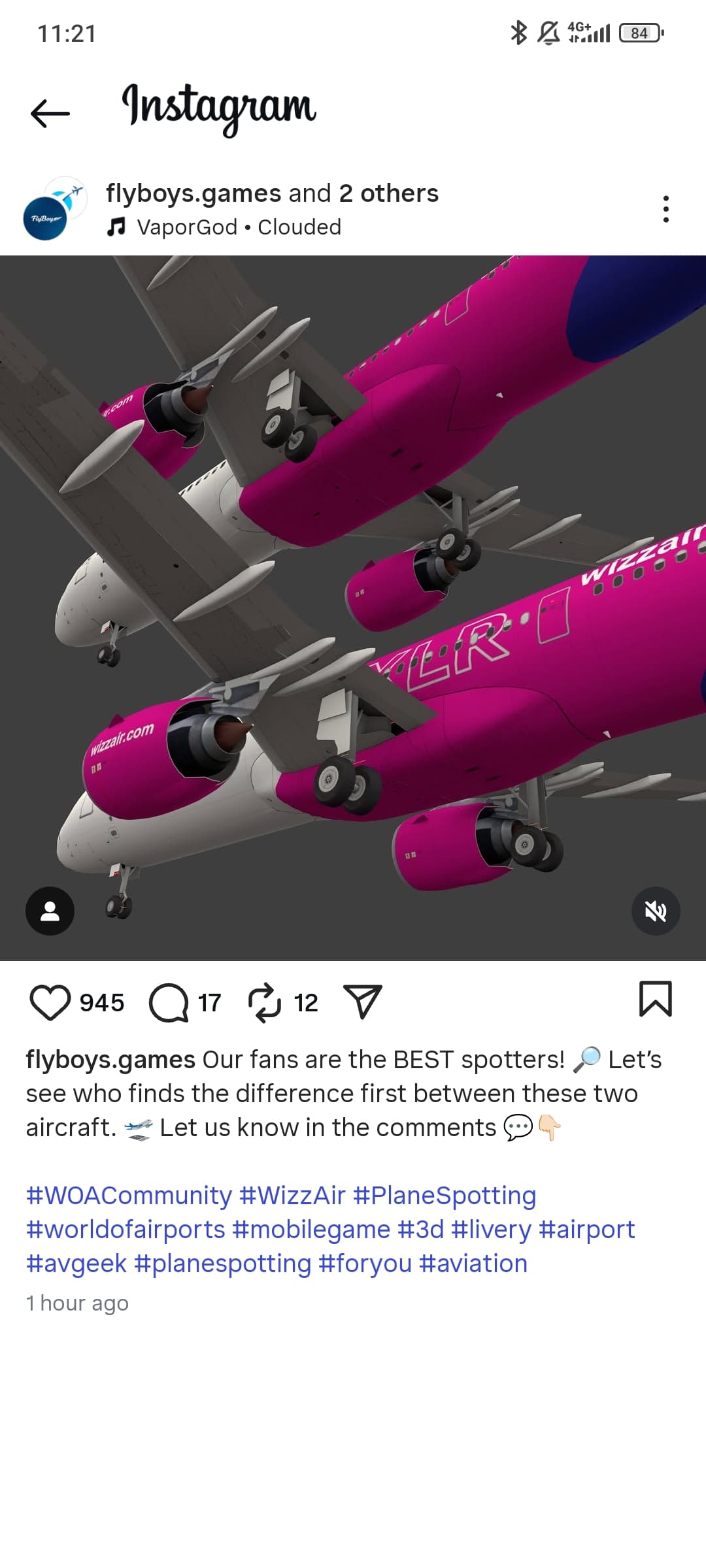View the 945 likes count
The image size is (706, 1568).
click(x=102, y=1002)
